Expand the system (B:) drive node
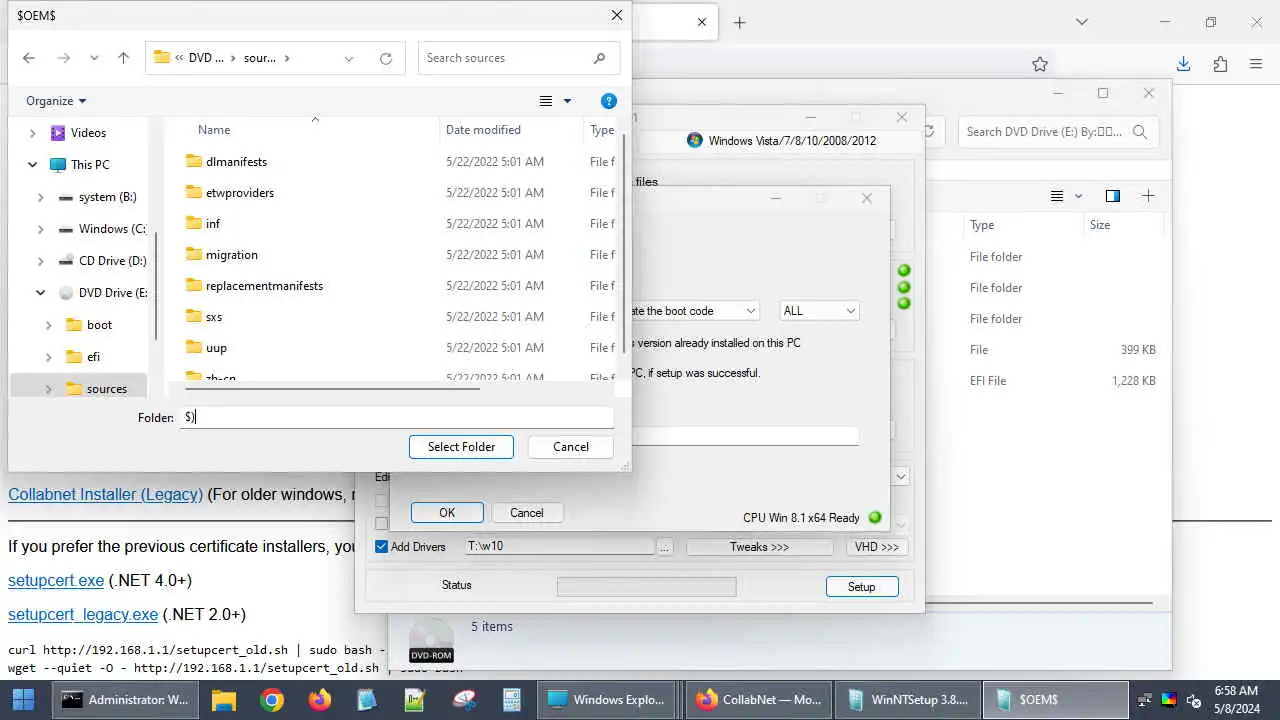 pyautogui.click(x=40, y=197)
